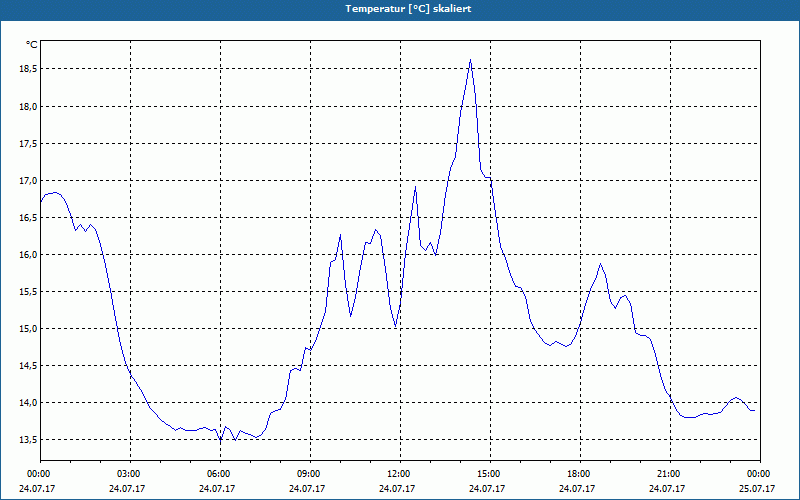This screenshot has height=500, width=800.
Task: Pick the 21:00 time axis label
Action: tap(668, 474)
